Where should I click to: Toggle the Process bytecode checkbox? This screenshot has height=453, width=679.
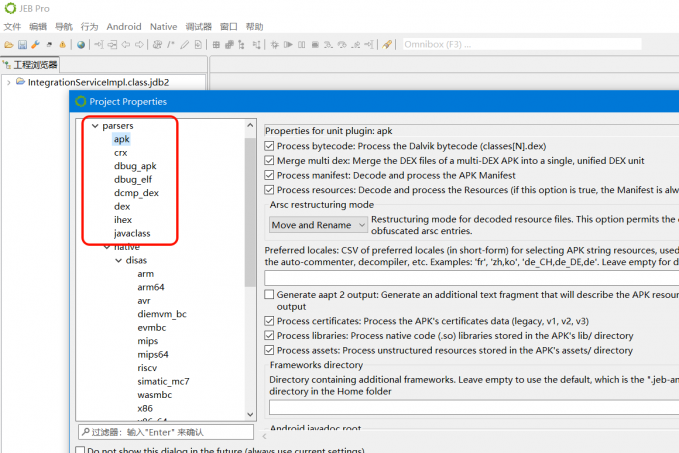269,146
